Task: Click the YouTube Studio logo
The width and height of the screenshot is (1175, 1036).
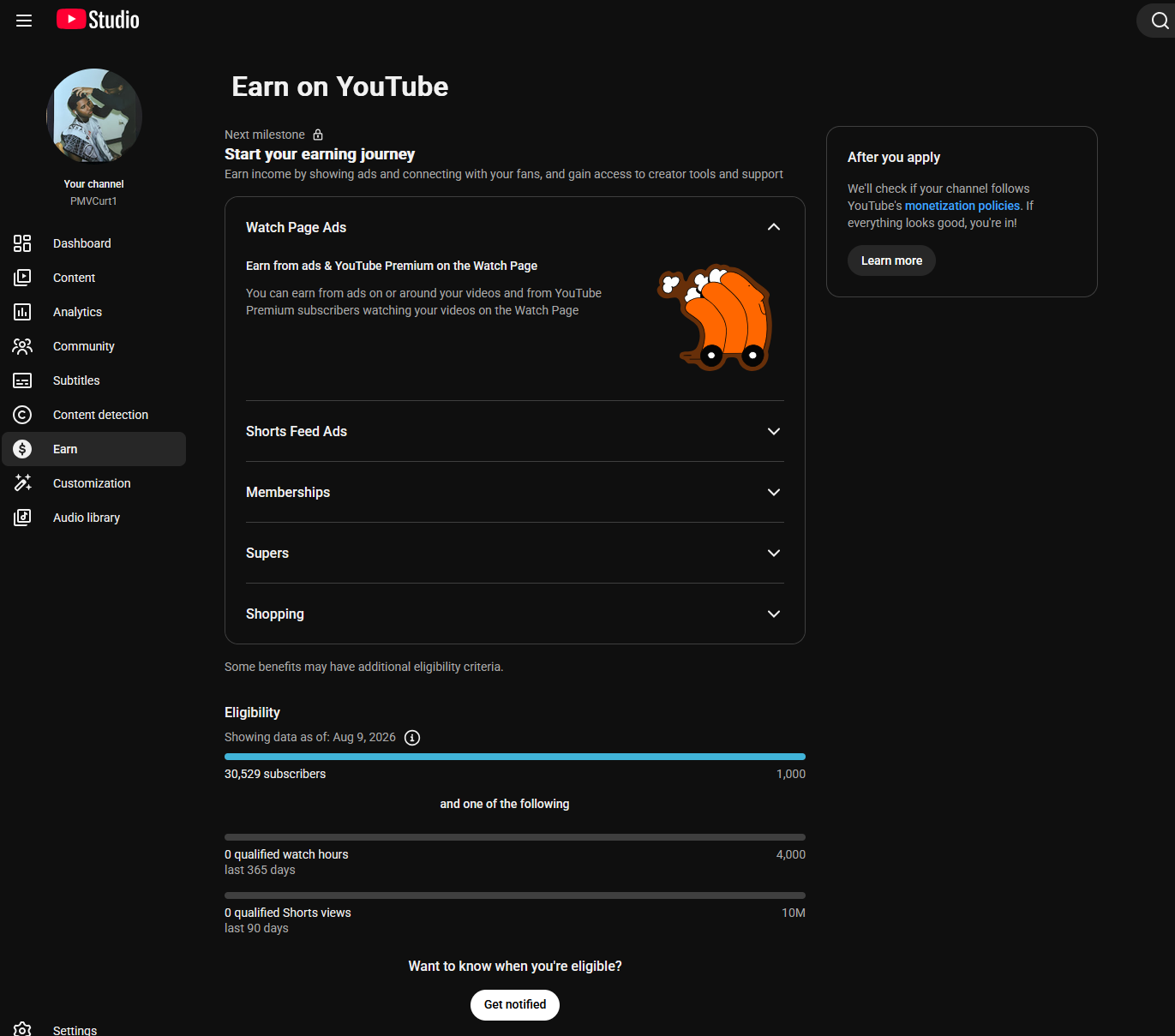Action: click(98, 20)
